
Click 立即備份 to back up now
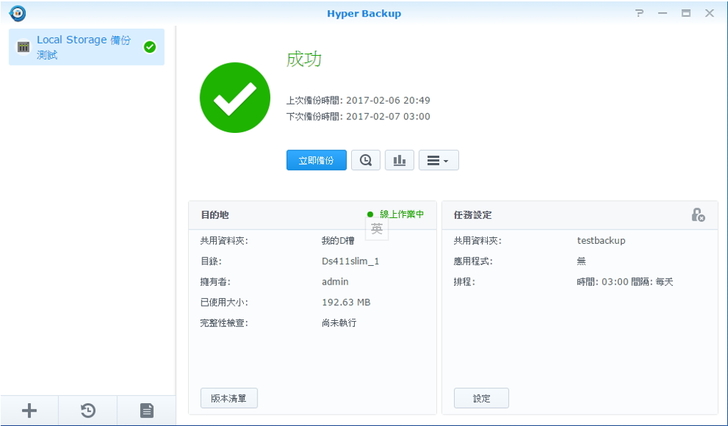316,160
